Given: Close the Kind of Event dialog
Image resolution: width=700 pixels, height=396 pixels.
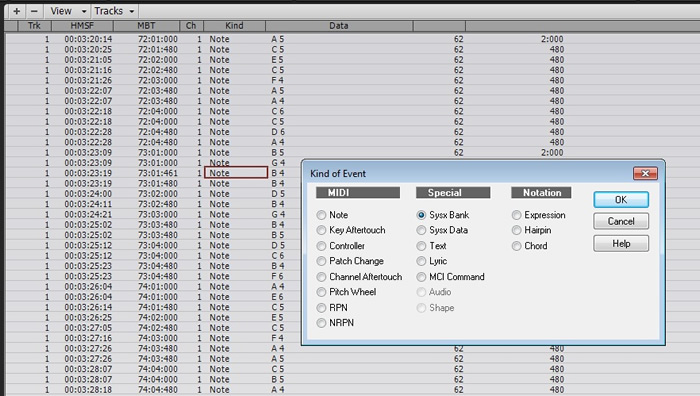Looking at the screenshot, I should (645, 173).
